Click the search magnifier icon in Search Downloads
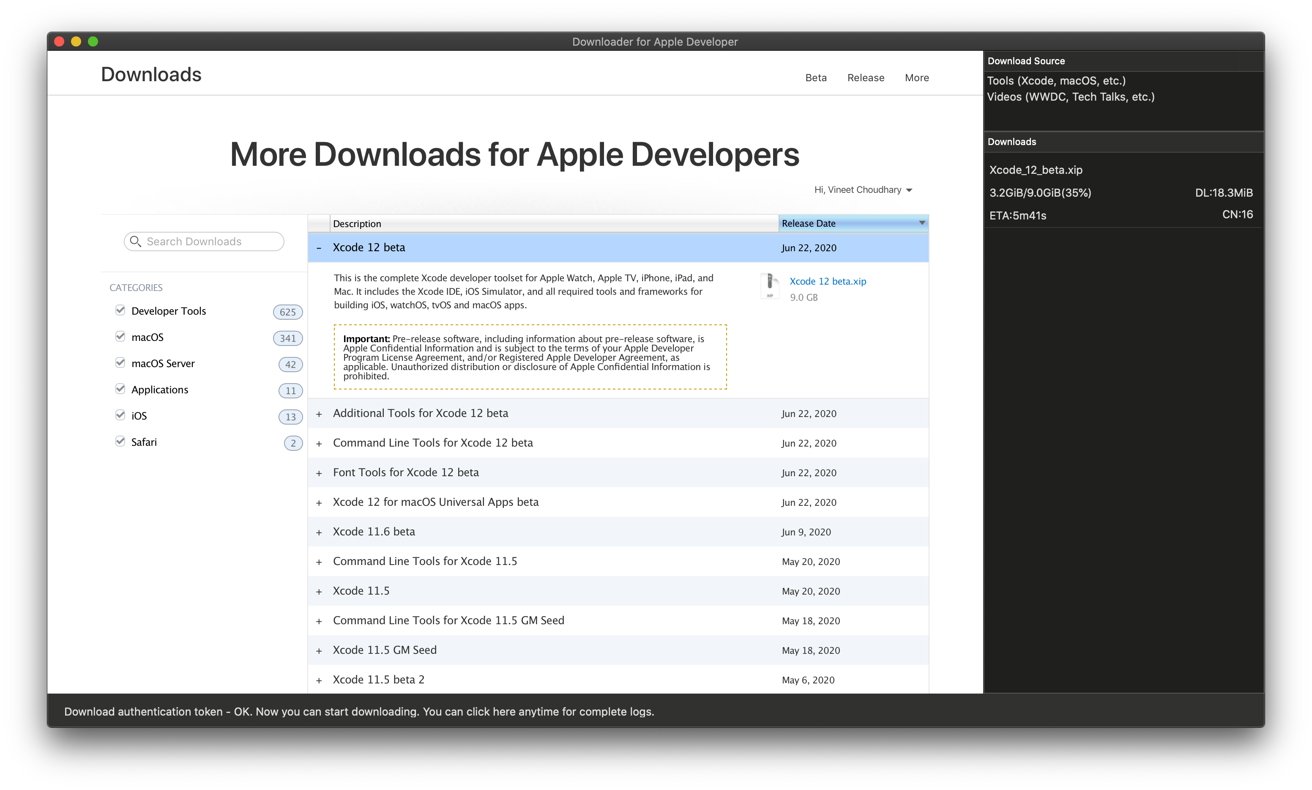The width and height of the screenshot is (1312, 790). 135,242
